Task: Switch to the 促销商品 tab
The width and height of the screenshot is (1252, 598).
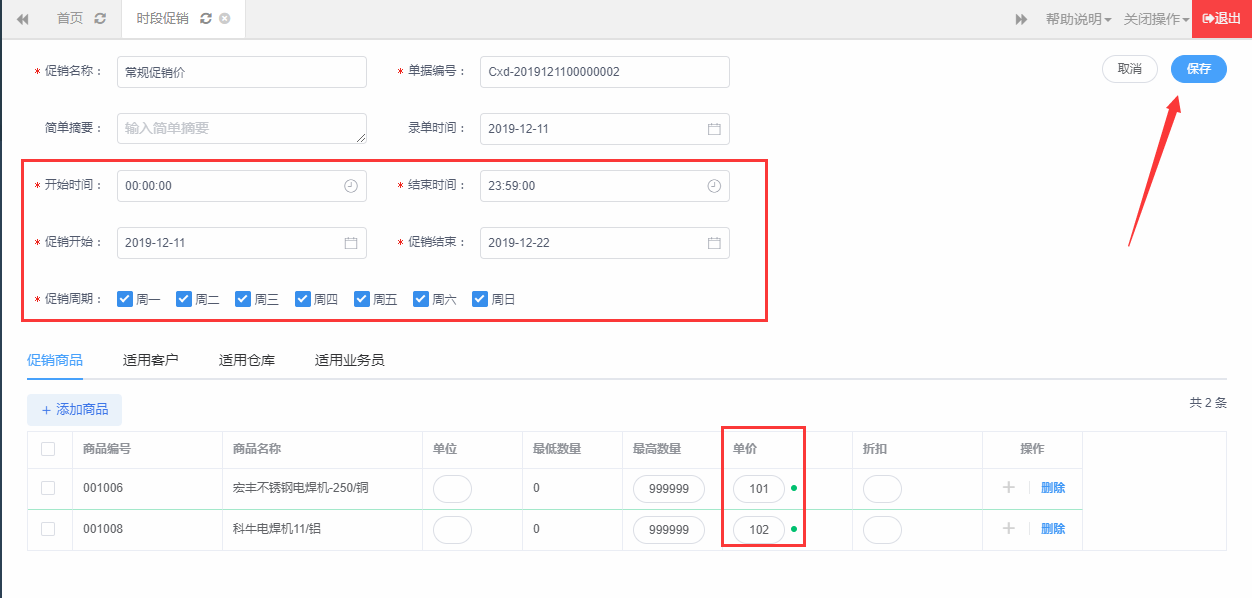Action: pos(55,360)
